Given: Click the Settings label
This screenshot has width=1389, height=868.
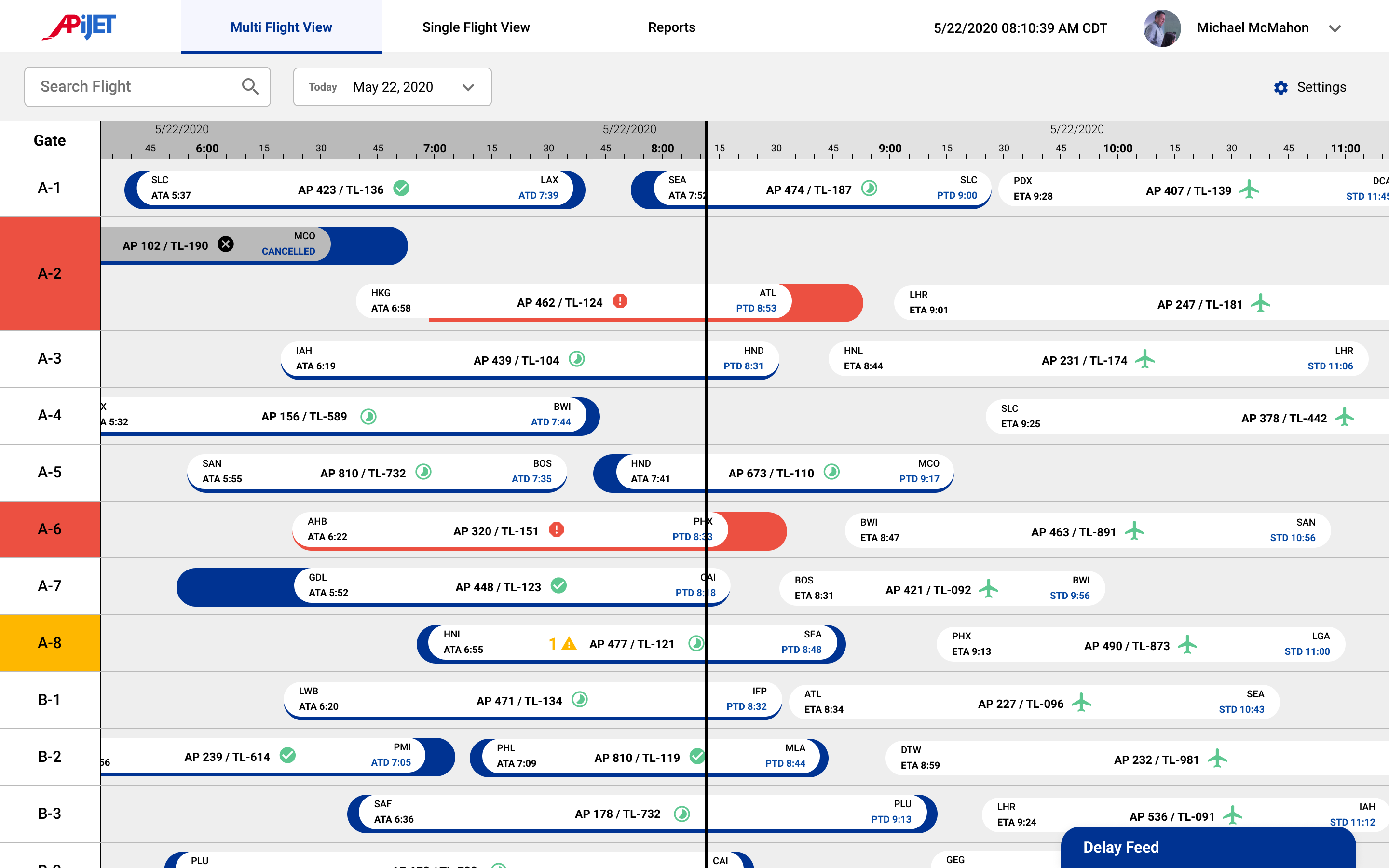Looking at the screenshot, I should pyautogui.click(x=1321, y=87).
